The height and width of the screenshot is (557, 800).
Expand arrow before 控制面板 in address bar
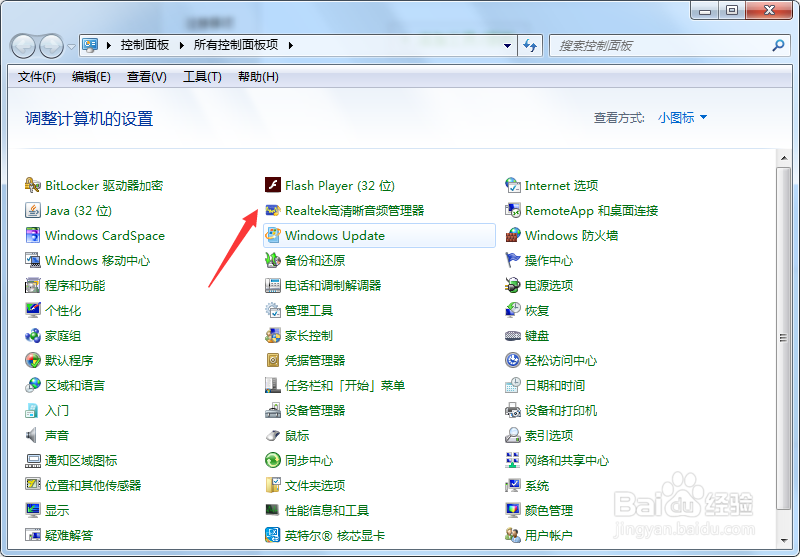[x=109, y=45]
